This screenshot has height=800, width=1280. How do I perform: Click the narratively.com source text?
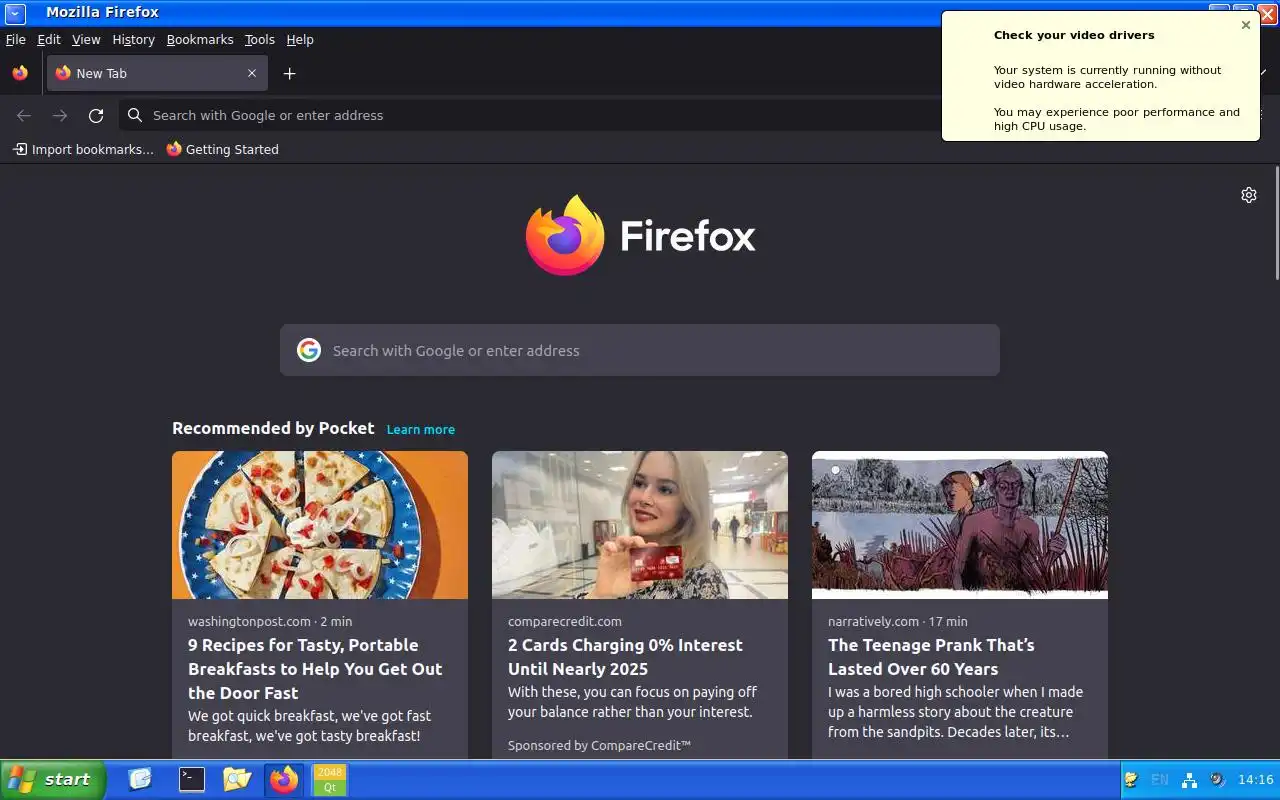[x=873, y=621]
